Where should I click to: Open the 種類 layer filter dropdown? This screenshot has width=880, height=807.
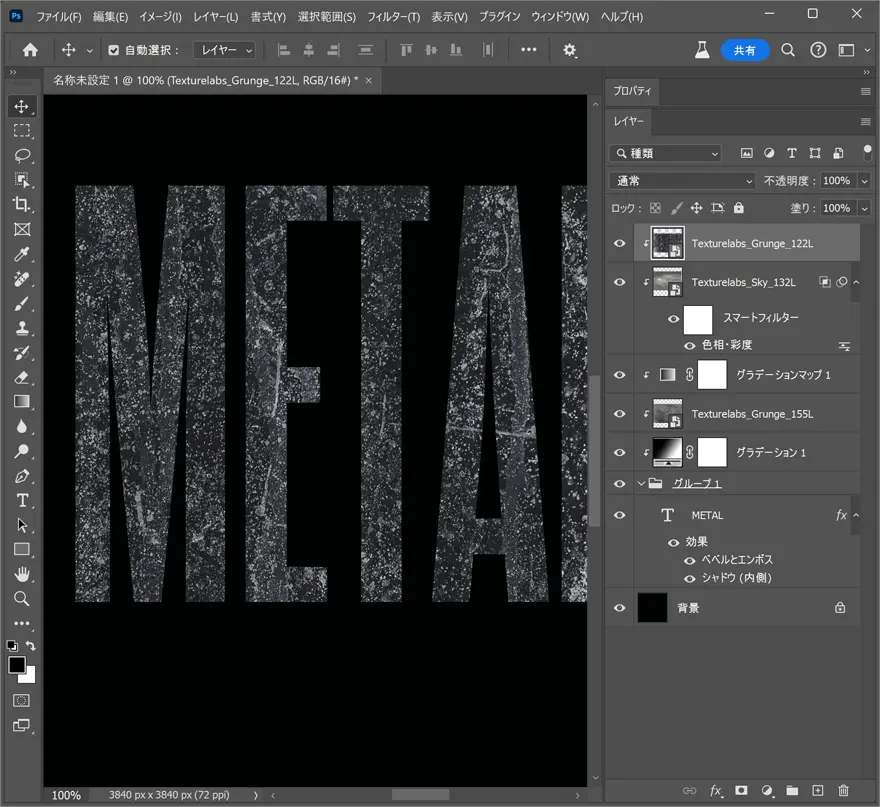[666, 153]
